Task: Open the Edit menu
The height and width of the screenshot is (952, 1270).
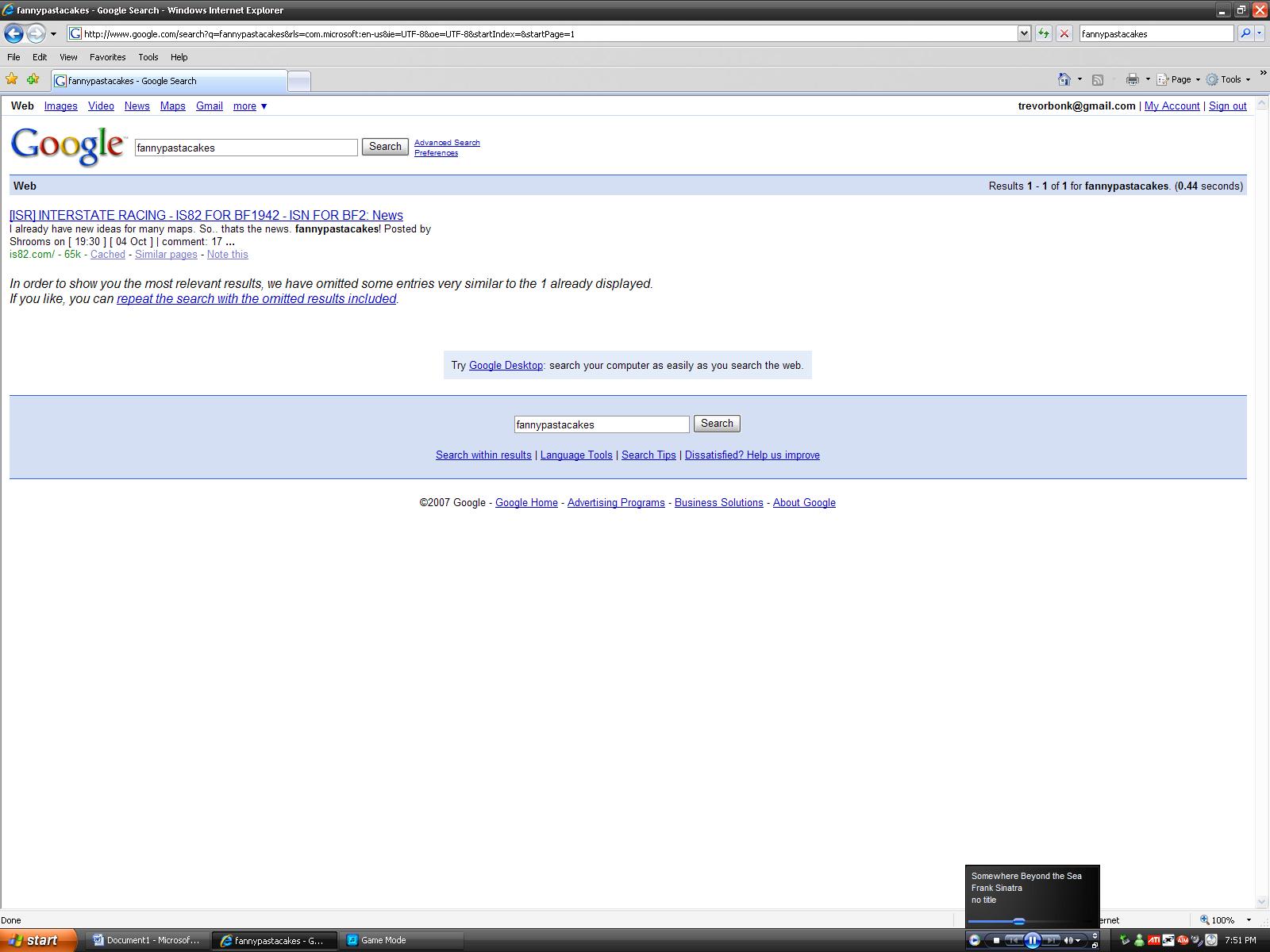Action: 40,57
